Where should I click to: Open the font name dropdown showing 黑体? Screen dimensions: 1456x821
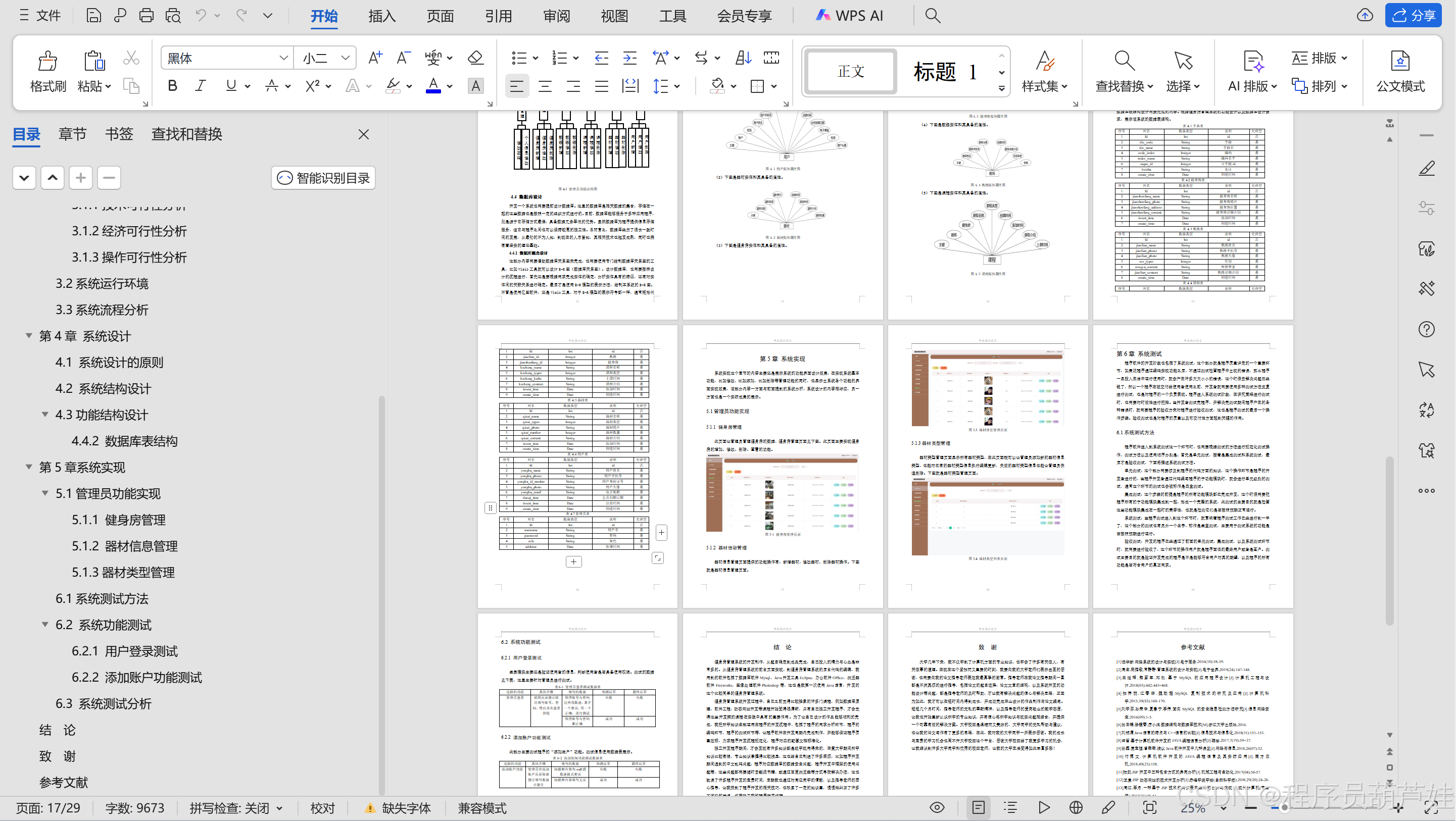[284, 58]
